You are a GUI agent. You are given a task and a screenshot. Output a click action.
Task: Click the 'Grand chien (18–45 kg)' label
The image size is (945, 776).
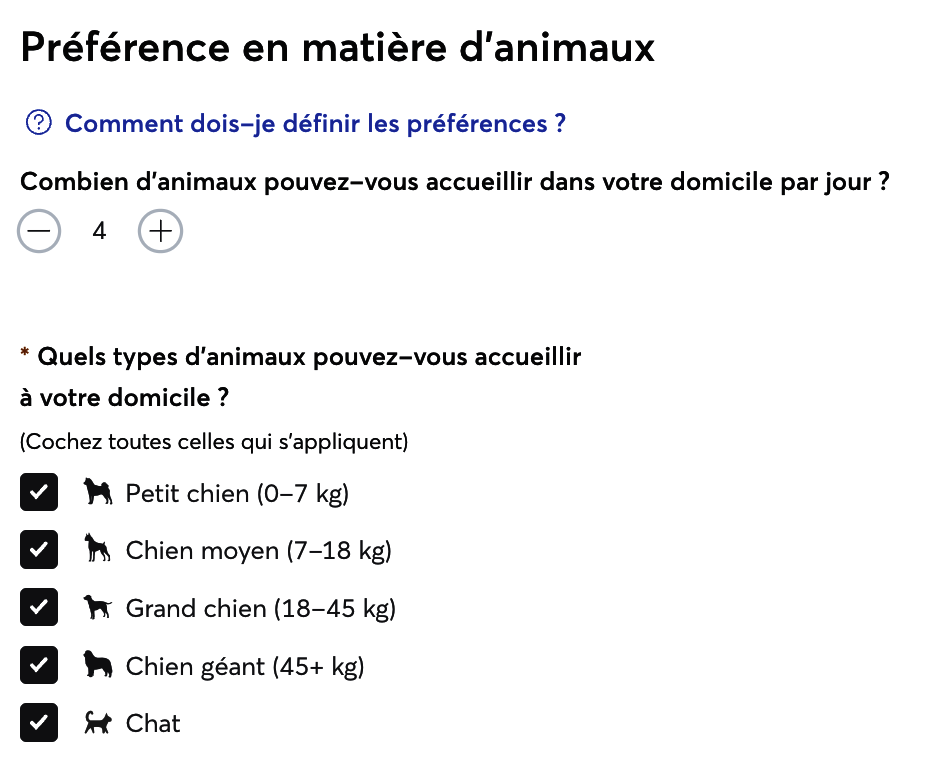tap(260, 609)
